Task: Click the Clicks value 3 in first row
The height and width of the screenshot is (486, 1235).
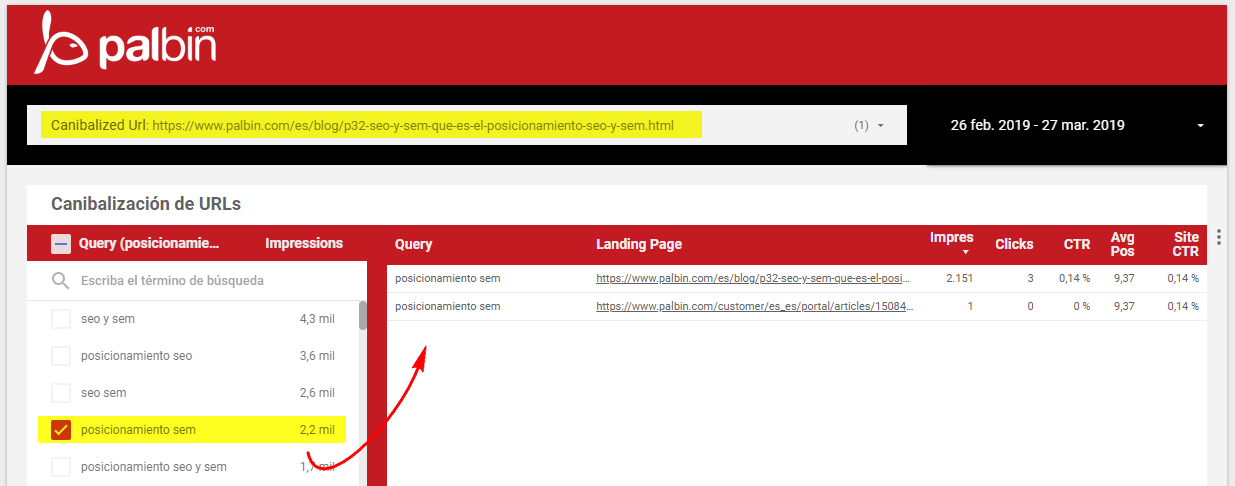Action: (x=1030, y=278)
